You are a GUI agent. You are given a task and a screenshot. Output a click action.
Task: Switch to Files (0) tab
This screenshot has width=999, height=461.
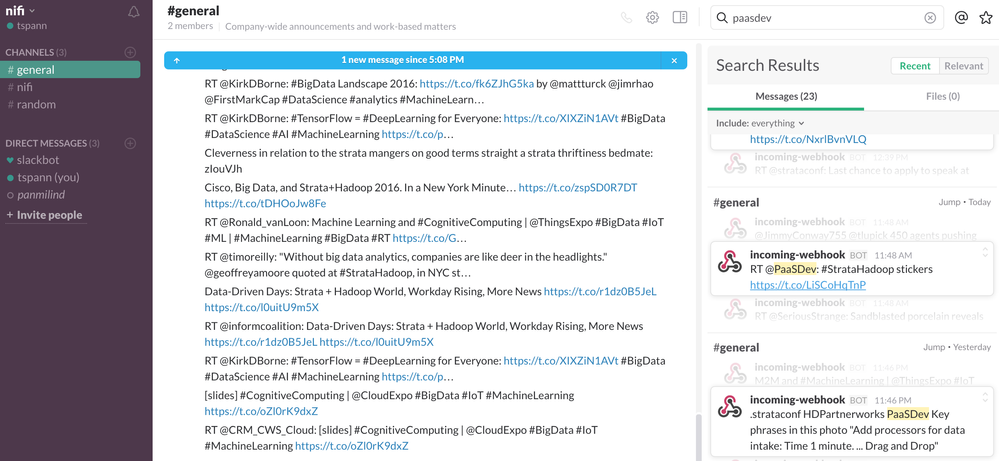[942, 96]
